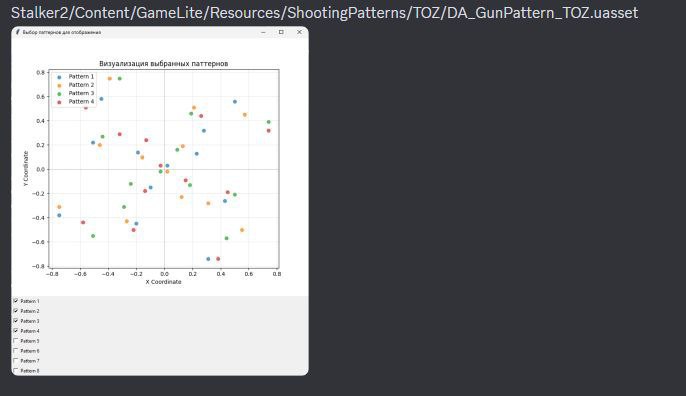Click the 'Pattern 3' legend entry
This screenshot has height=396, width=686.
(x=81, y=93)
